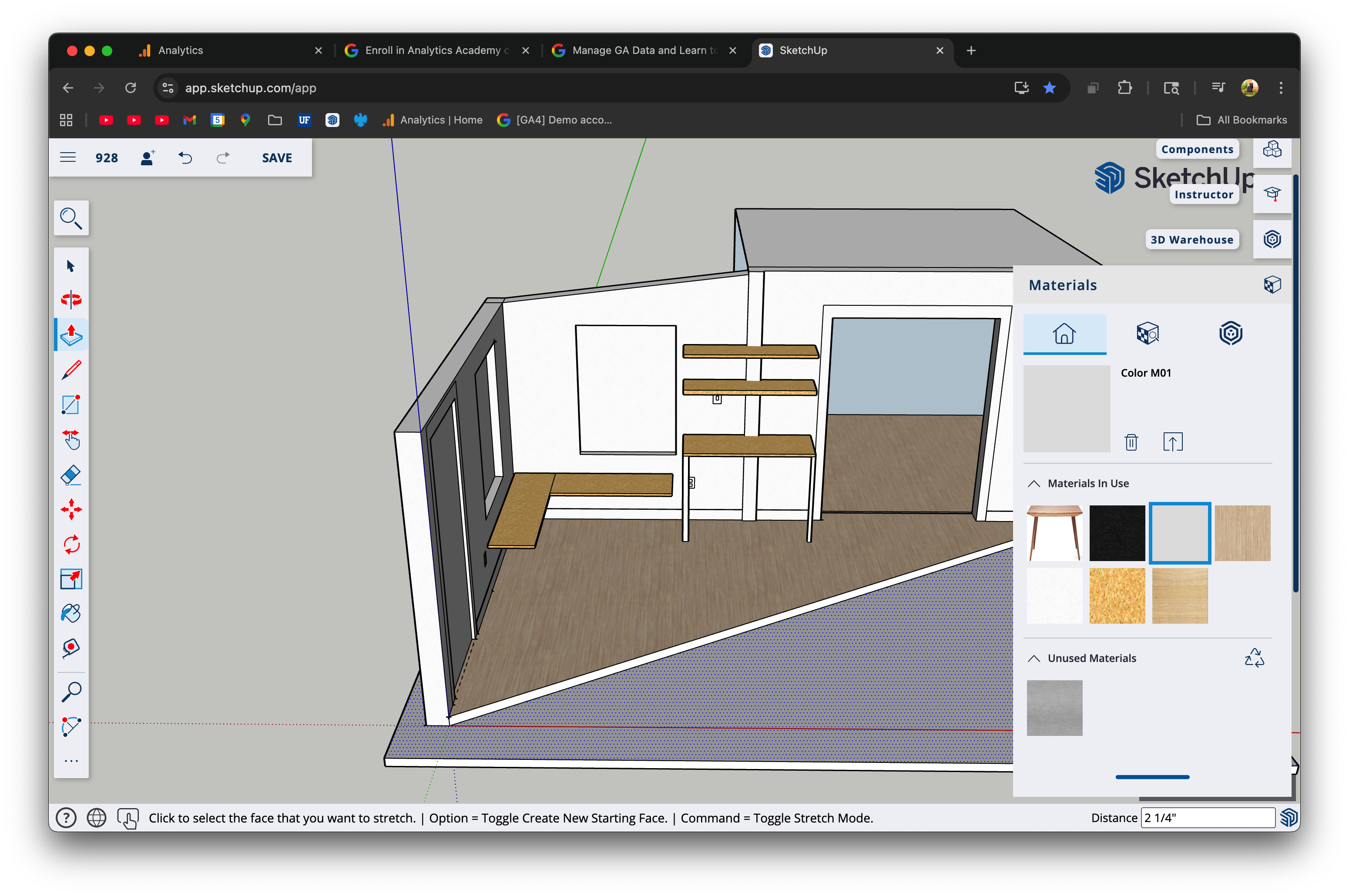Select the Rotate tool
1349x896 pixels.
coord(71,545)
